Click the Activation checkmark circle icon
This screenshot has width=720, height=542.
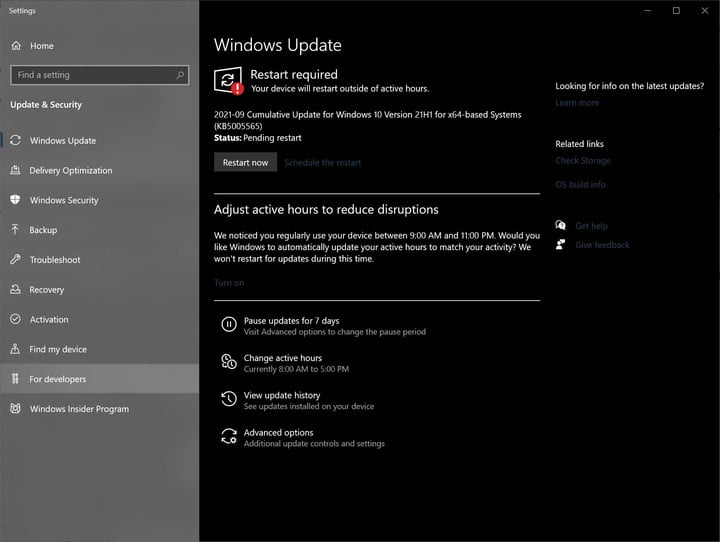pos(15,319)
